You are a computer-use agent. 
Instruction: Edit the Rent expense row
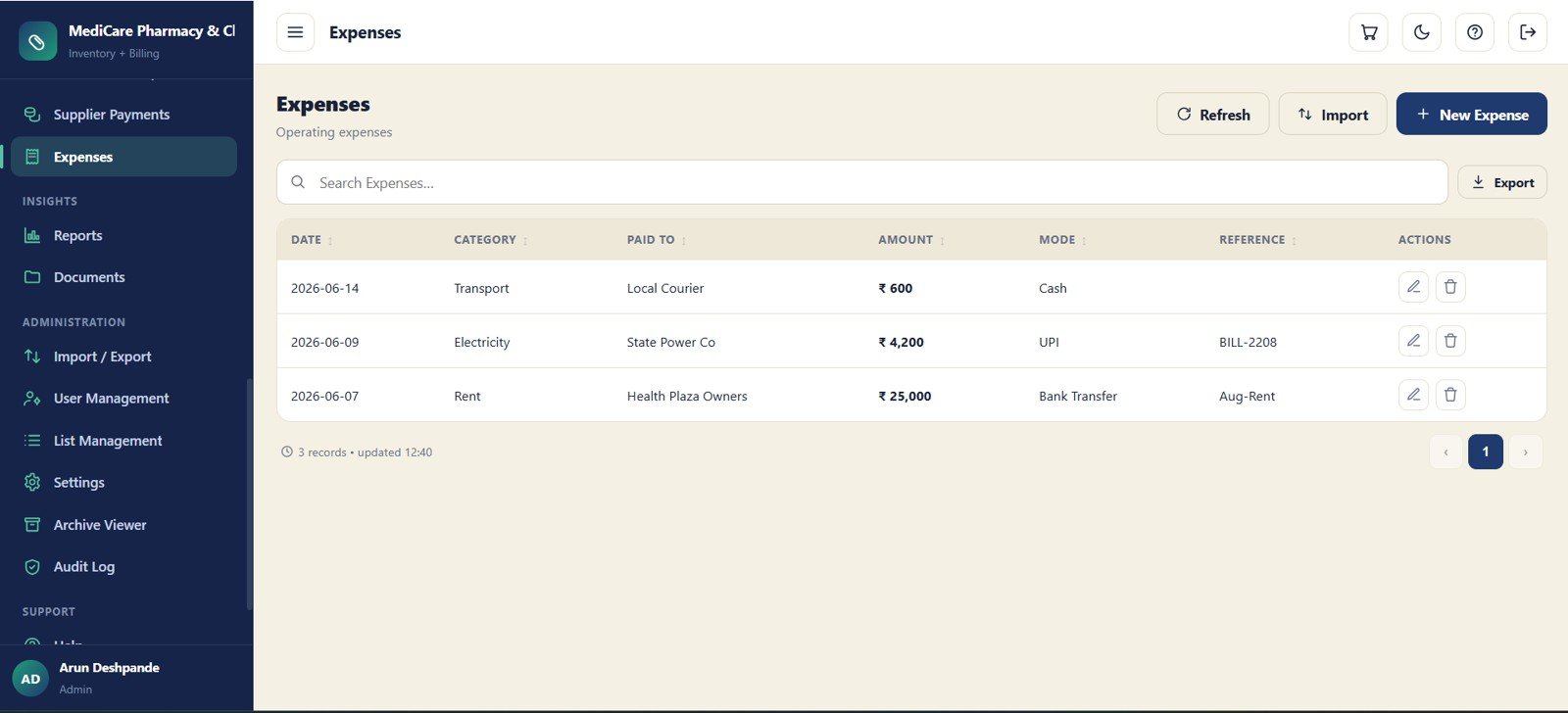(x=1413, y=395)
